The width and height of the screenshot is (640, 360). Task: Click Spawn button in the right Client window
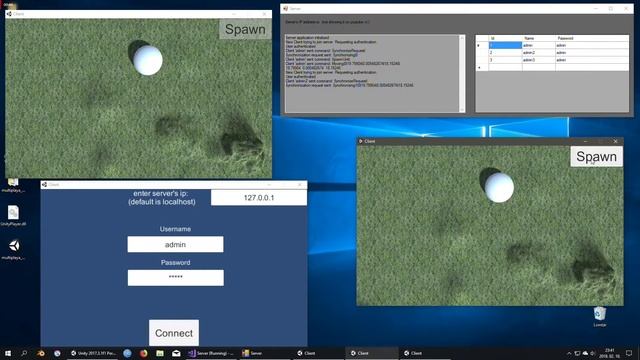[x=596, y=156]
